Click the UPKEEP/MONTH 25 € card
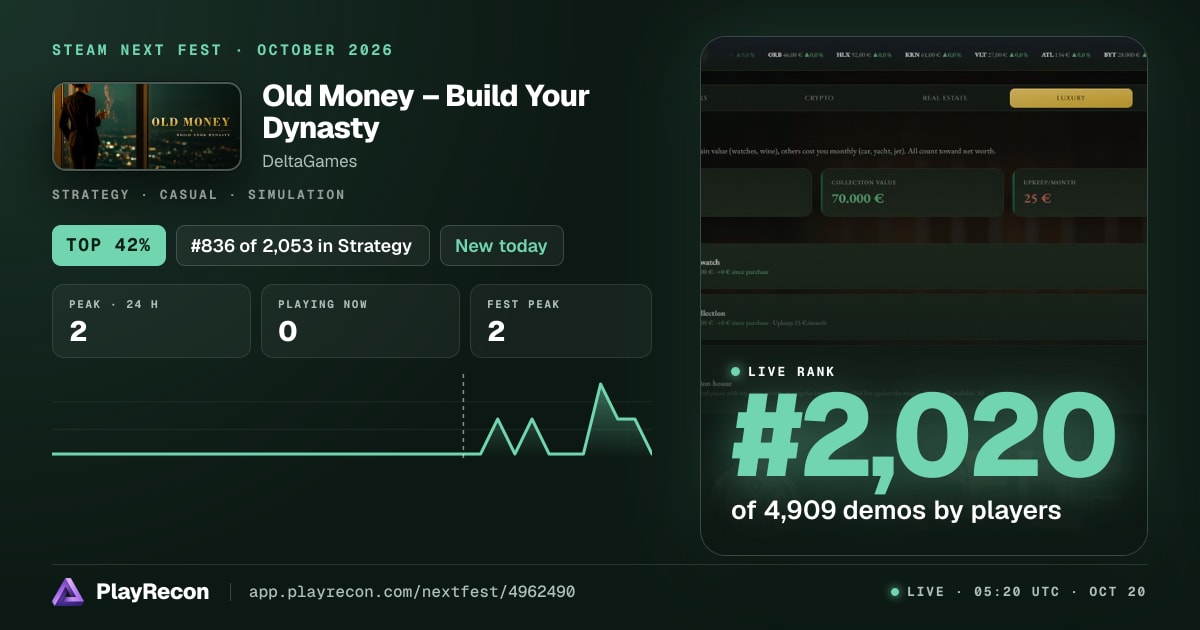 (x=1078, y=192)
